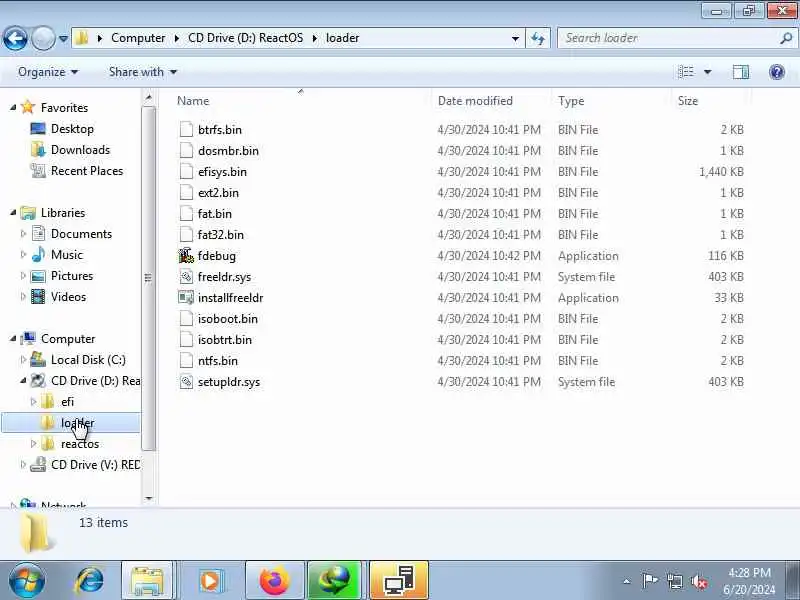Image resolution: width=800 pixels, height=600 pixels.
Task: Sort files by Date modified column
Action: 475,101
